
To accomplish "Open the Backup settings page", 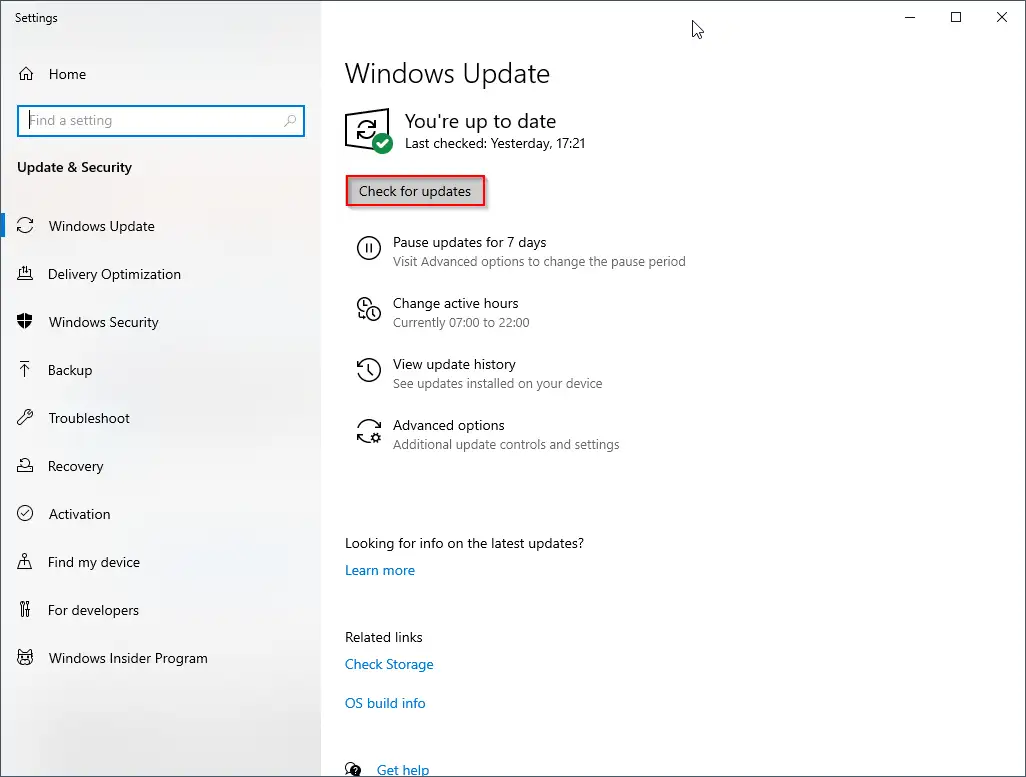I will (x=70, y=370).
